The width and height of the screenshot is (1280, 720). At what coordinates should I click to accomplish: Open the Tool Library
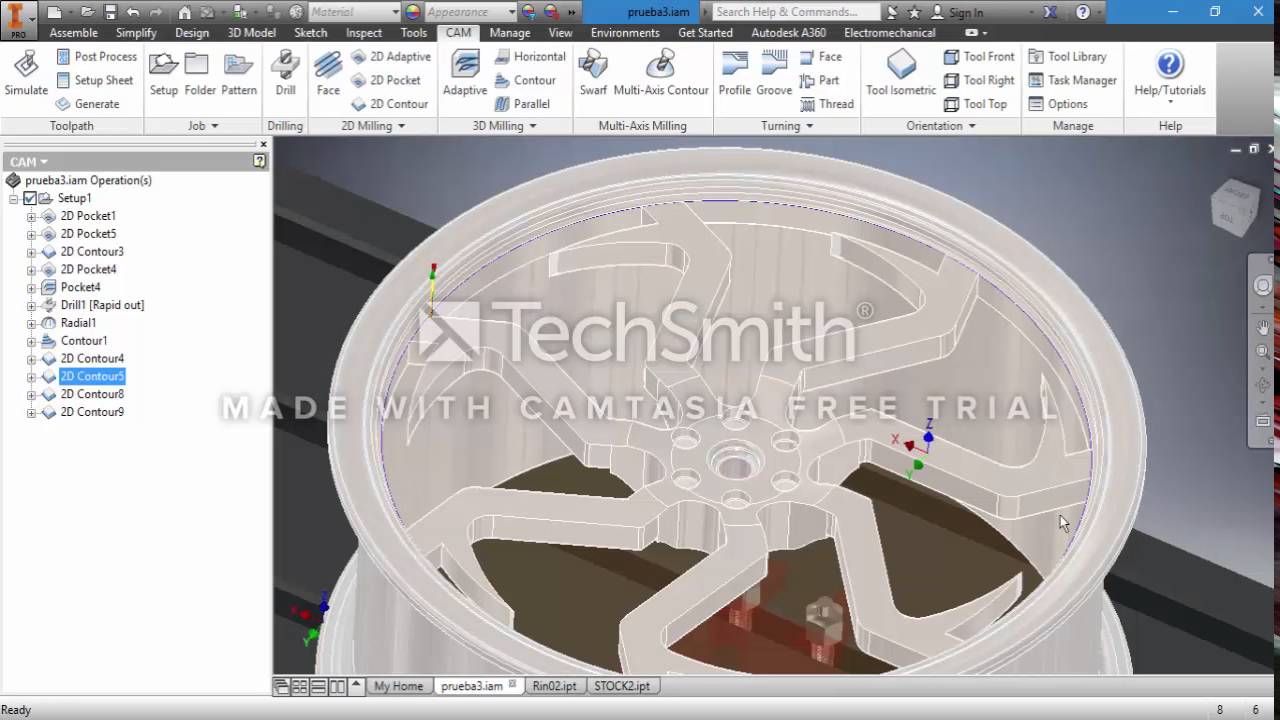click(1067, 57)
